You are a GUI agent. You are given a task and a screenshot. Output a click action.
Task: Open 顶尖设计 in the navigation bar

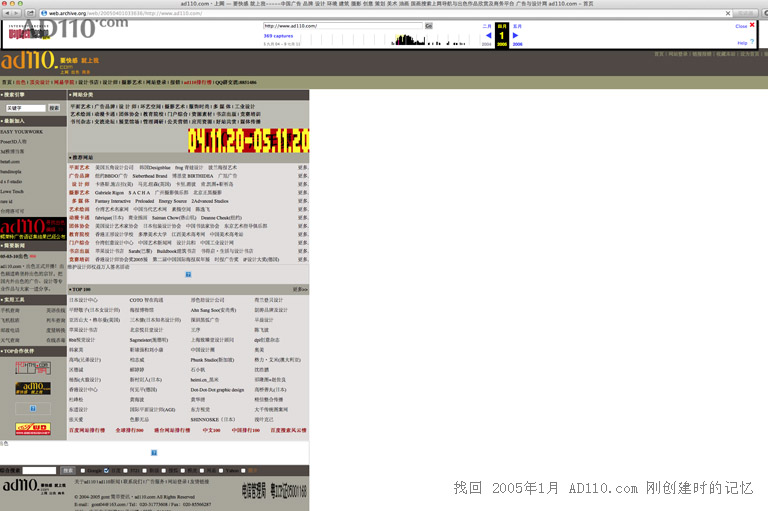point(40,82)
